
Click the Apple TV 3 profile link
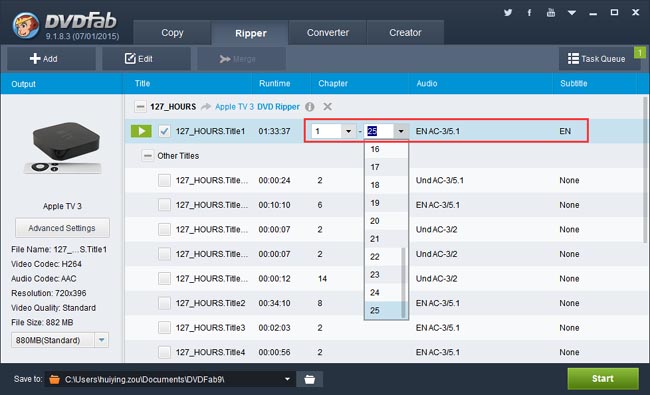tap(234, 107)
